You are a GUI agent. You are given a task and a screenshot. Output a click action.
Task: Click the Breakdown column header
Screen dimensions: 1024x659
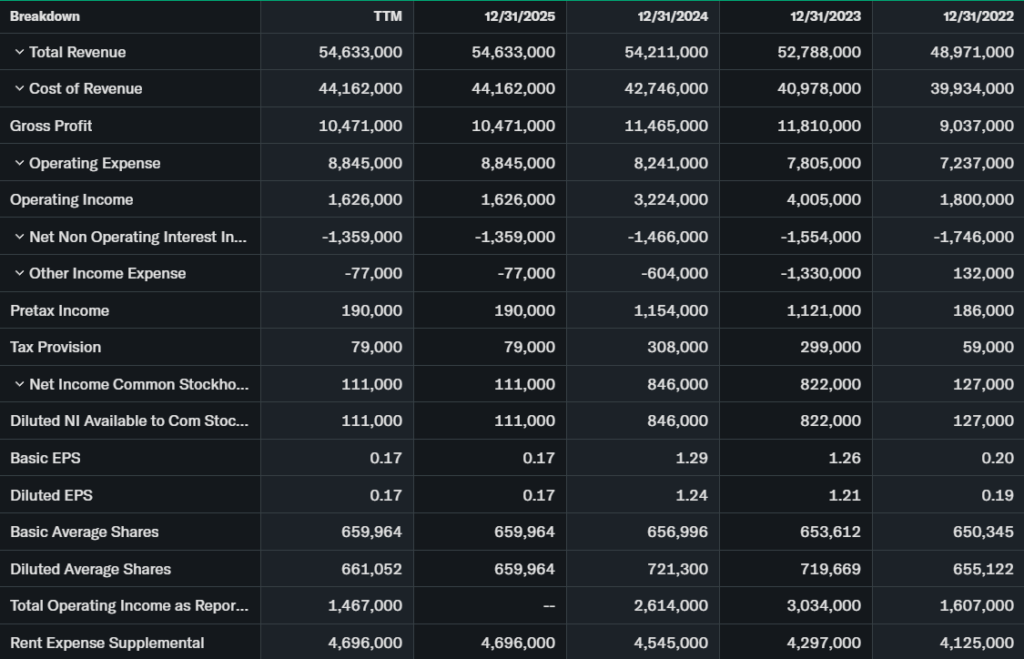pyautogui.click(x=45, y=16)
